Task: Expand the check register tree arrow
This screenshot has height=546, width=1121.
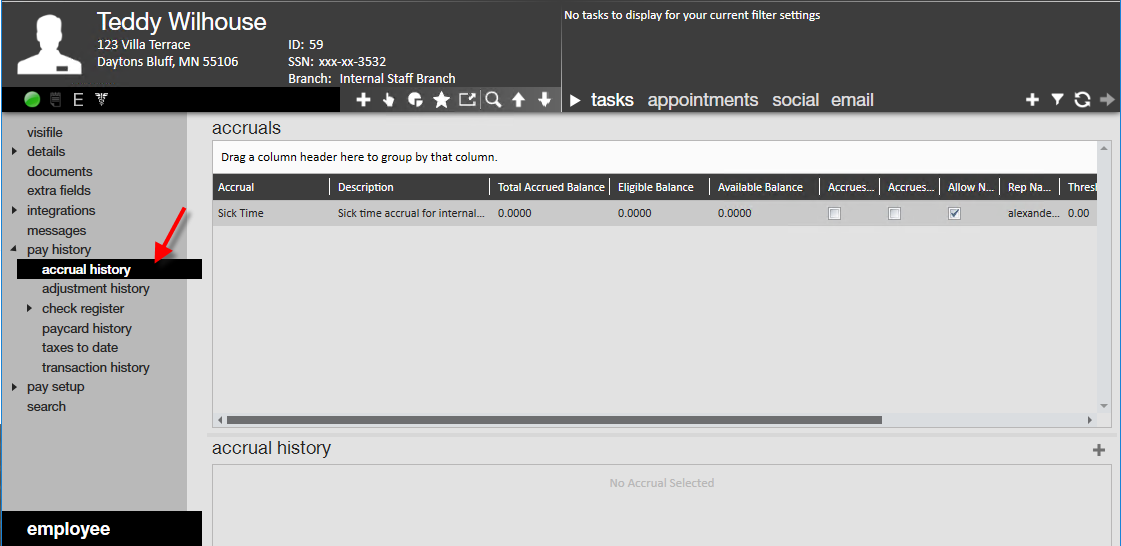Action: pyautogui.click(x=29, y=309)
